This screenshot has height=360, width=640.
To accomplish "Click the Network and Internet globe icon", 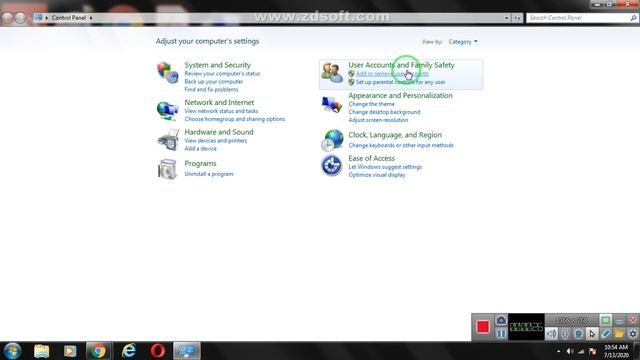I will [x=168, y=111].
